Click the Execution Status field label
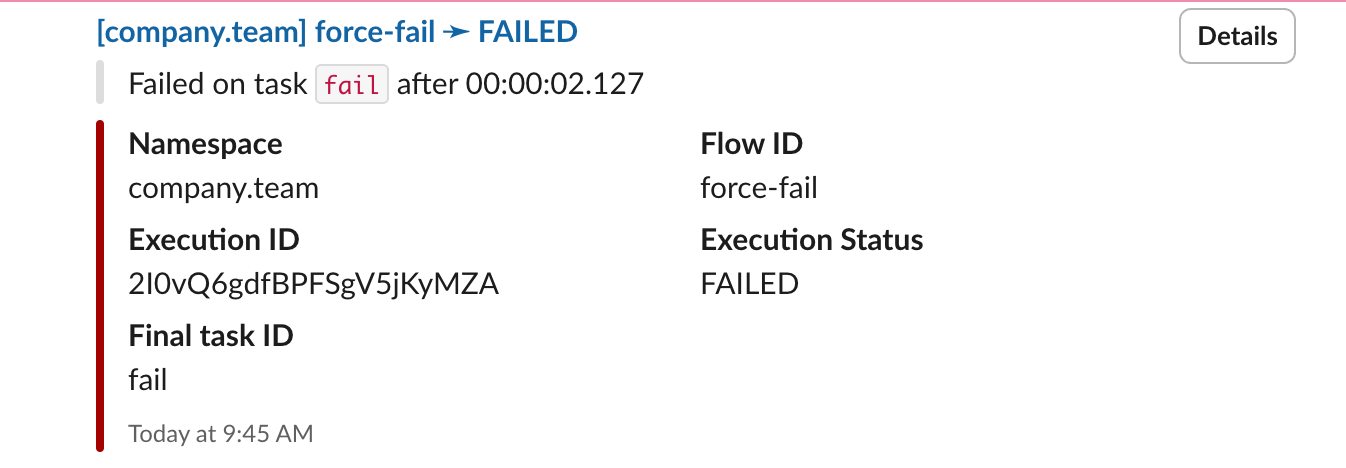 click(x=811, y=240)
